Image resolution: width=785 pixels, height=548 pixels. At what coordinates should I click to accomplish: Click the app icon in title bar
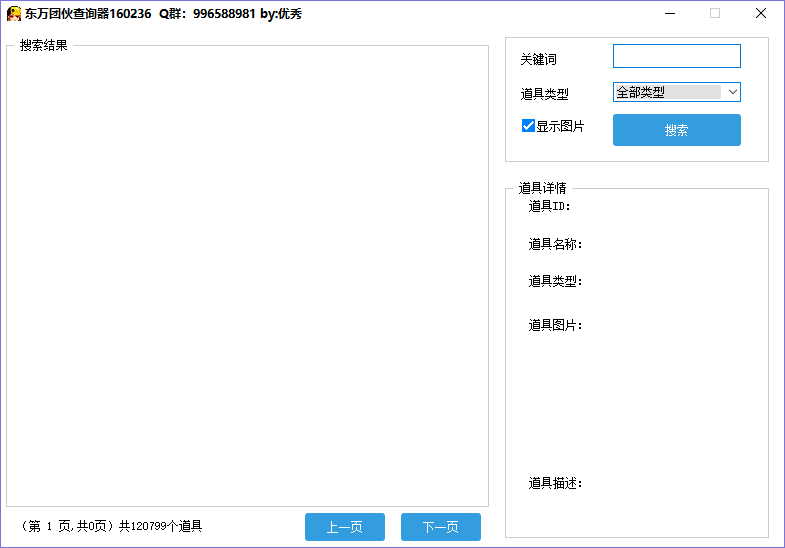point(14,14)
